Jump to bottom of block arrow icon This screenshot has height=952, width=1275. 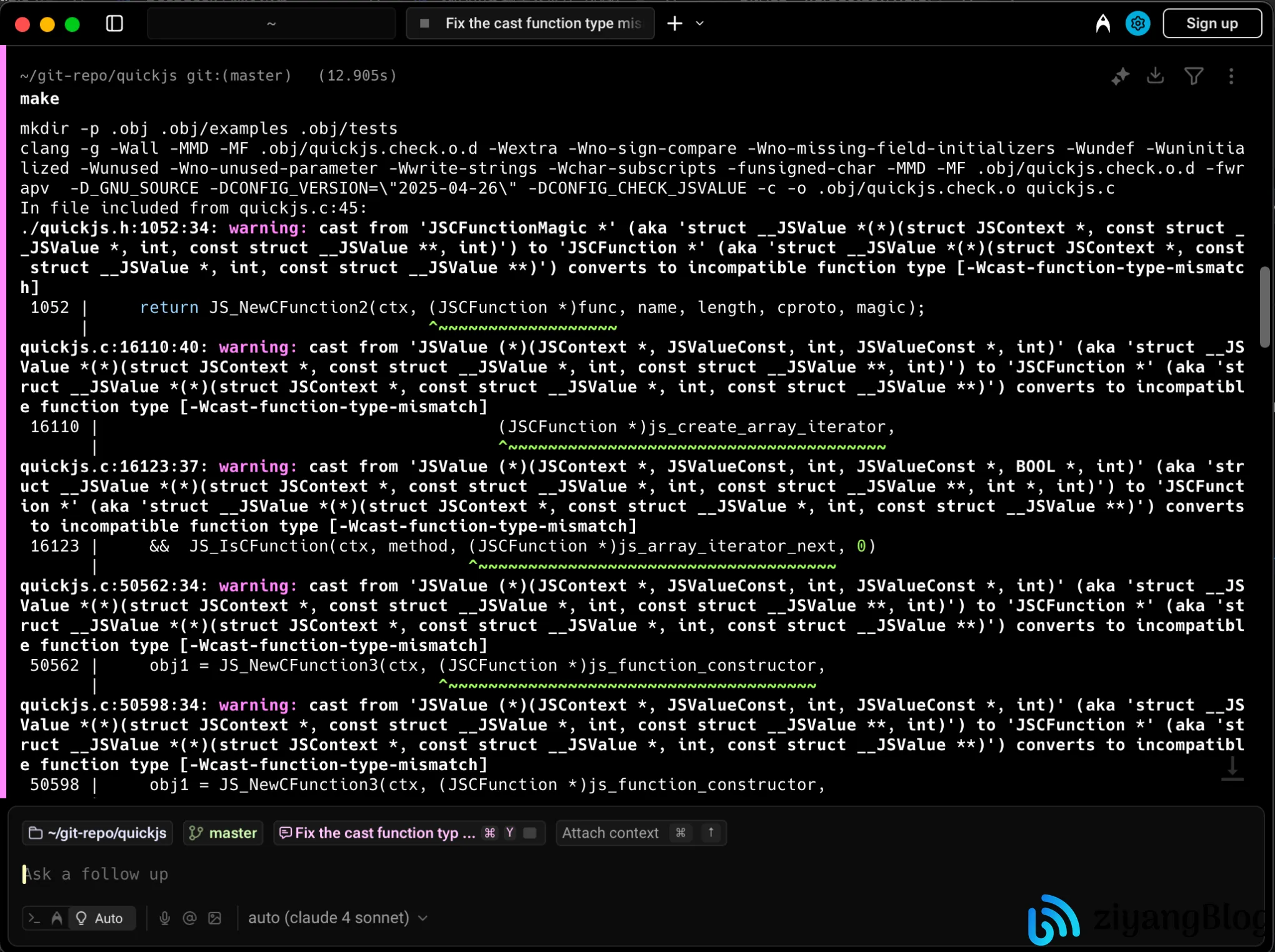(1232, 768)
